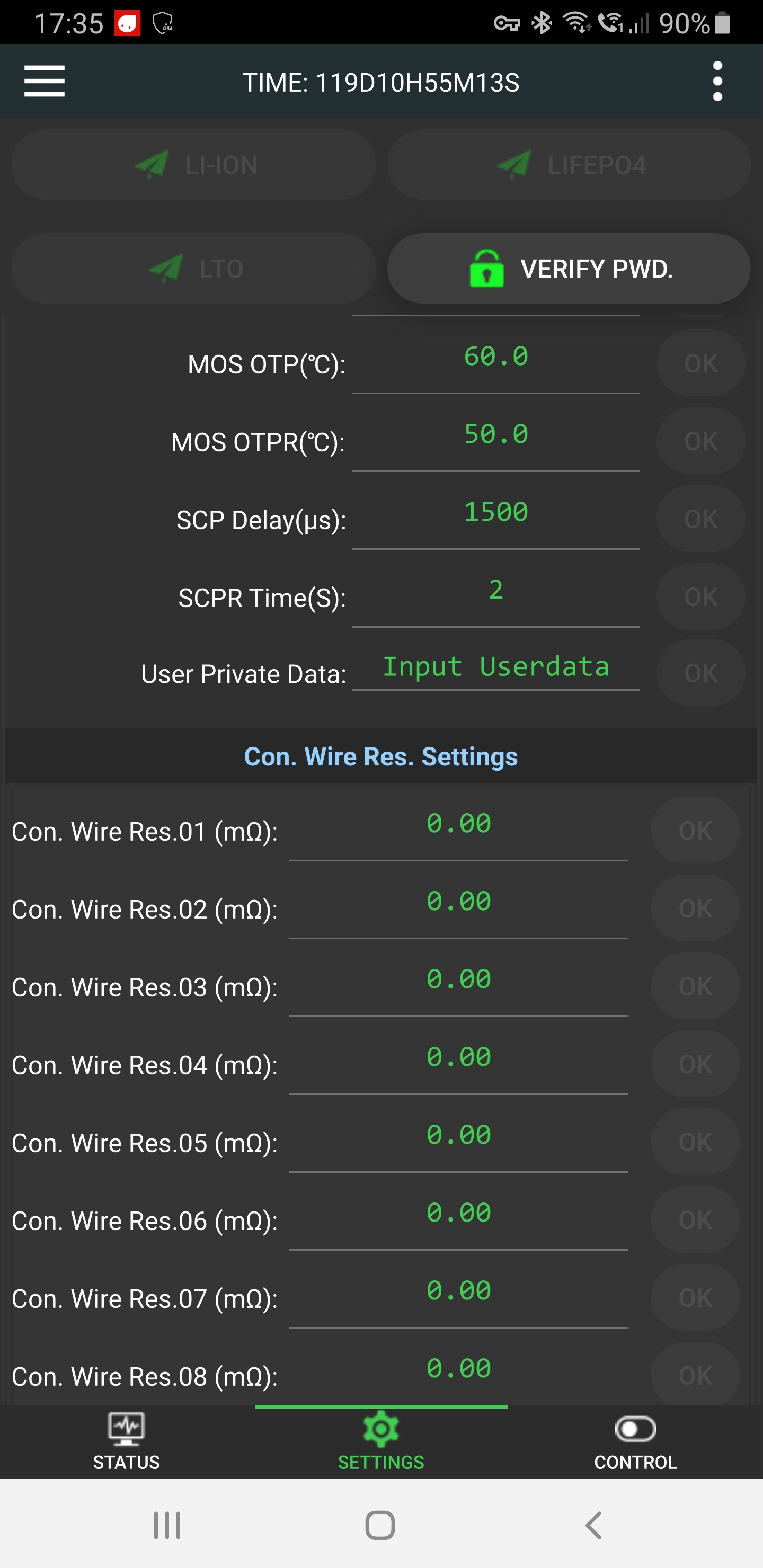Edit the MOS OTPR temperature field
This screenshot has width=763, height=1568.
(495, 434)
